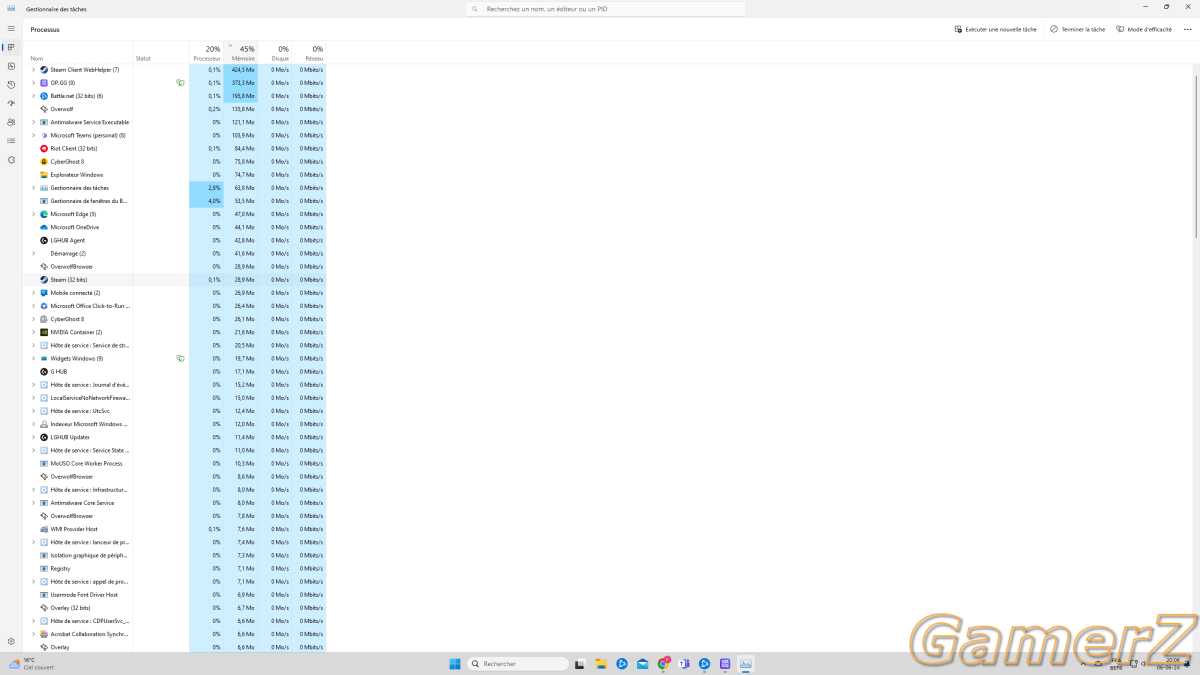
Task: Click the Steam (32 bits) icon
Action: pos(44,280)
